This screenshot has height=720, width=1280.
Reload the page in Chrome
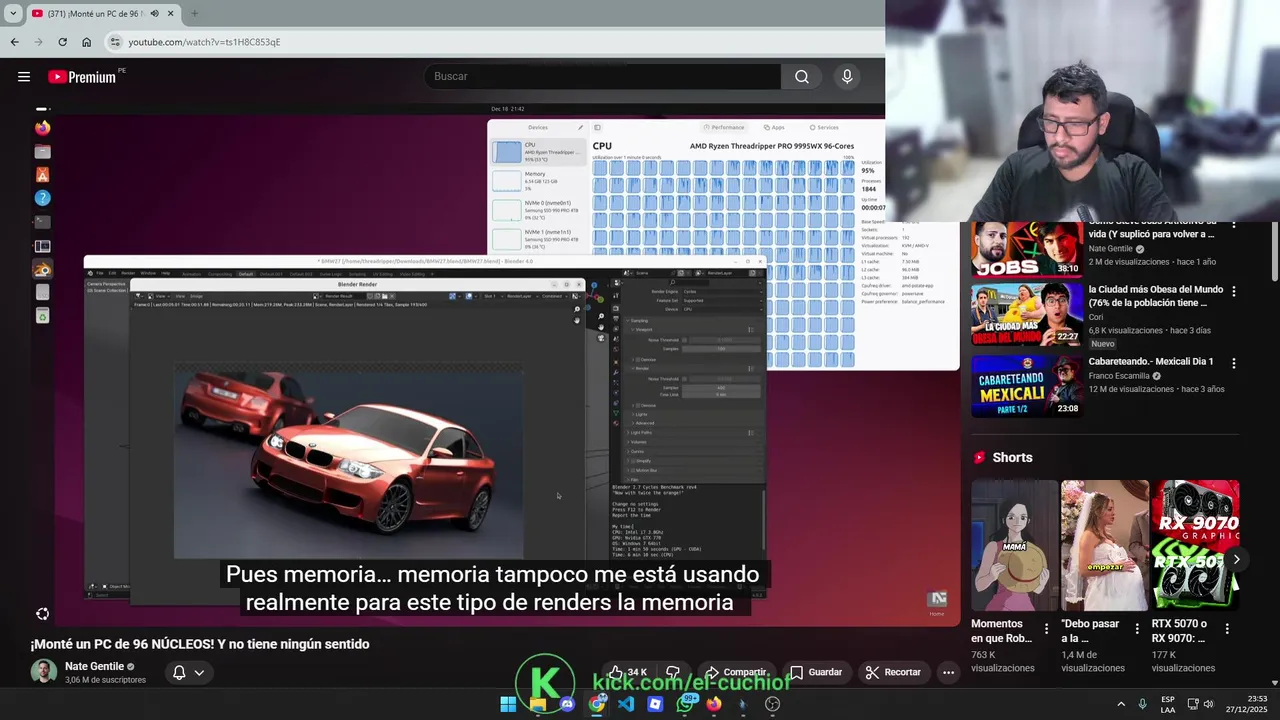pos(62,42)
